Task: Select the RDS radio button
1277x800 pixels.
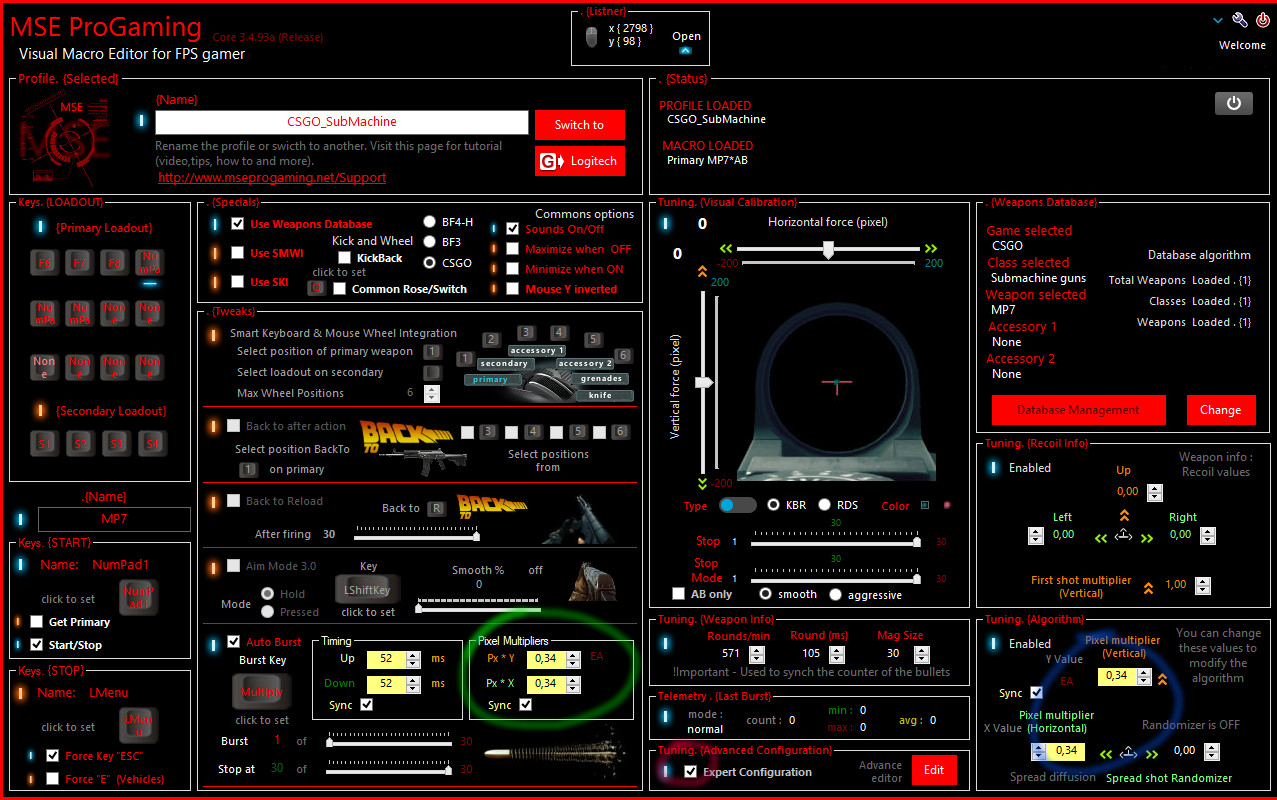Action: tap(825, 505)
